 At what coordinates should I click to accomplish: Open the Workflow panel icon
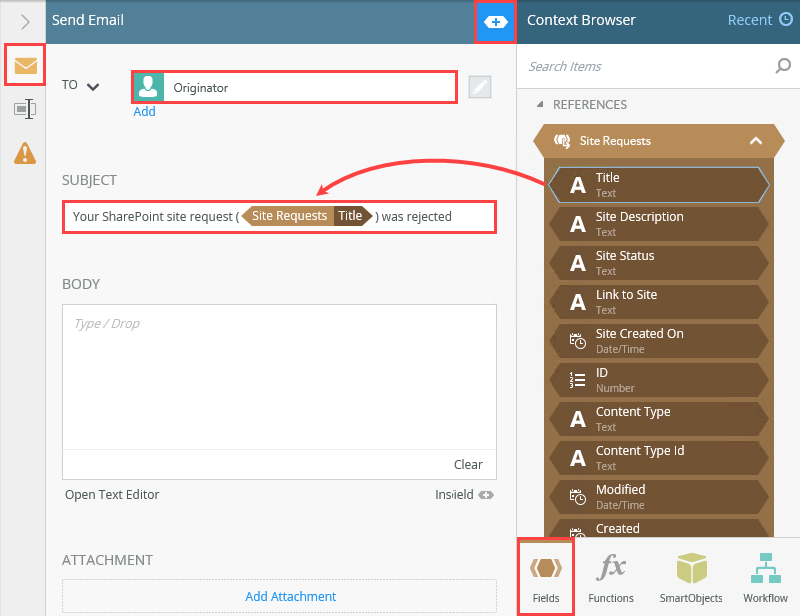point(765,576)
